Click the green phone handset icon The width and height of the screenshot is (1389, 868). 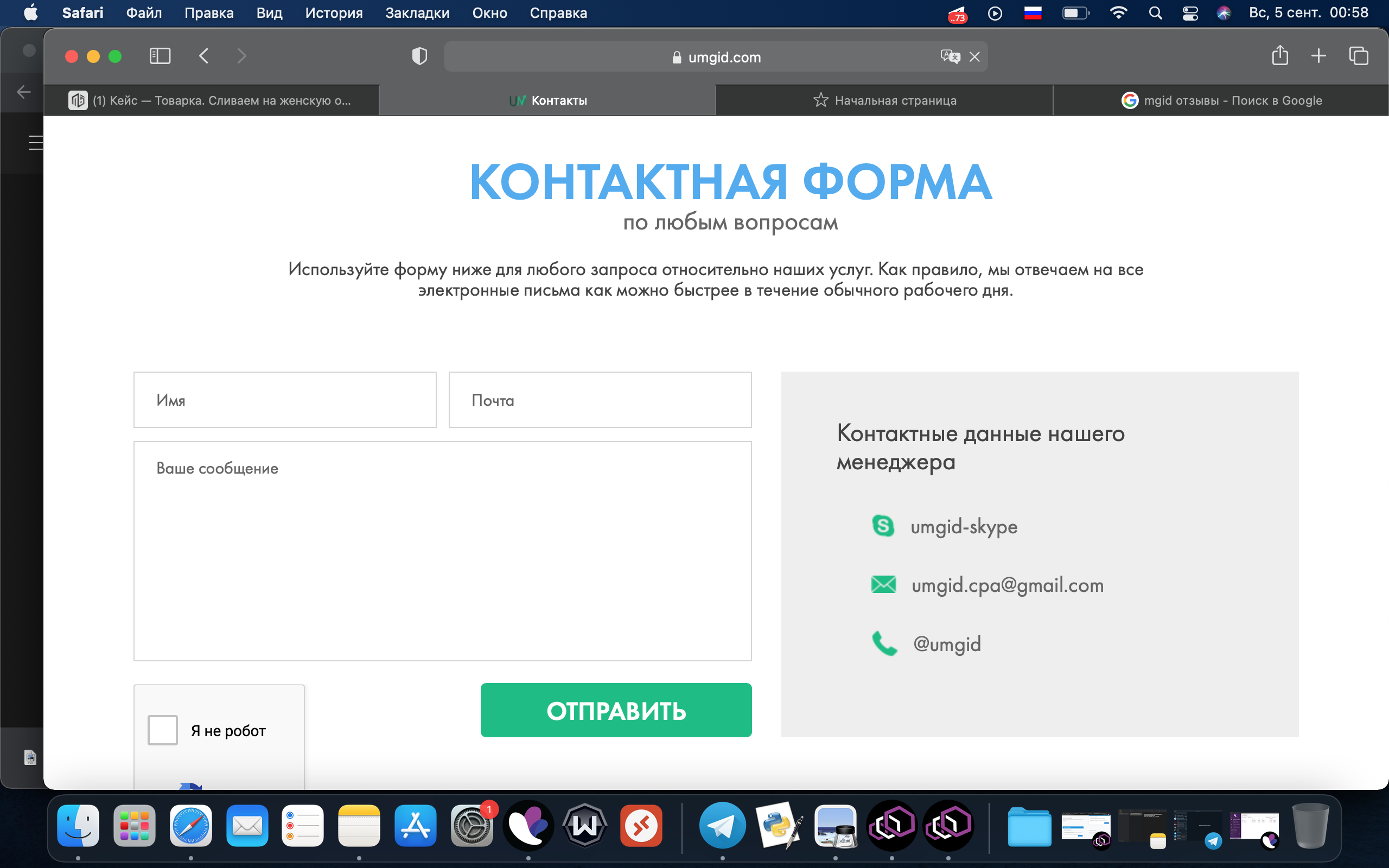click(x=884, y=643)
